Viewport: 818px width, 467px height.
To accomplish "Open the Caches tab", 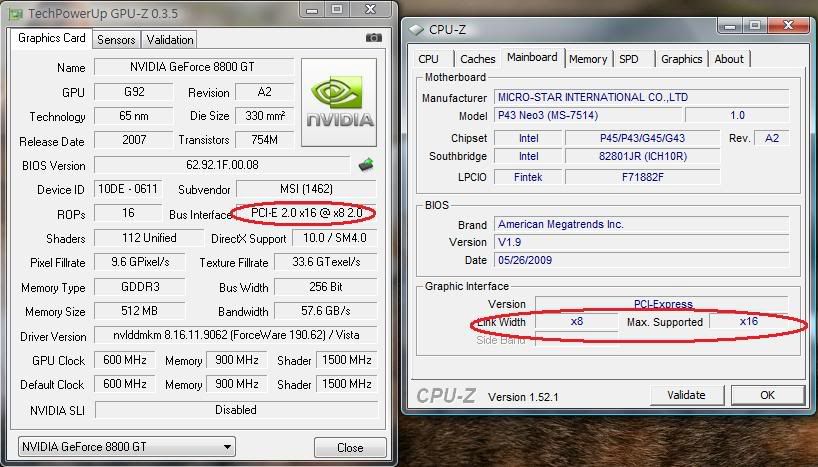I will tap(478, 59).
